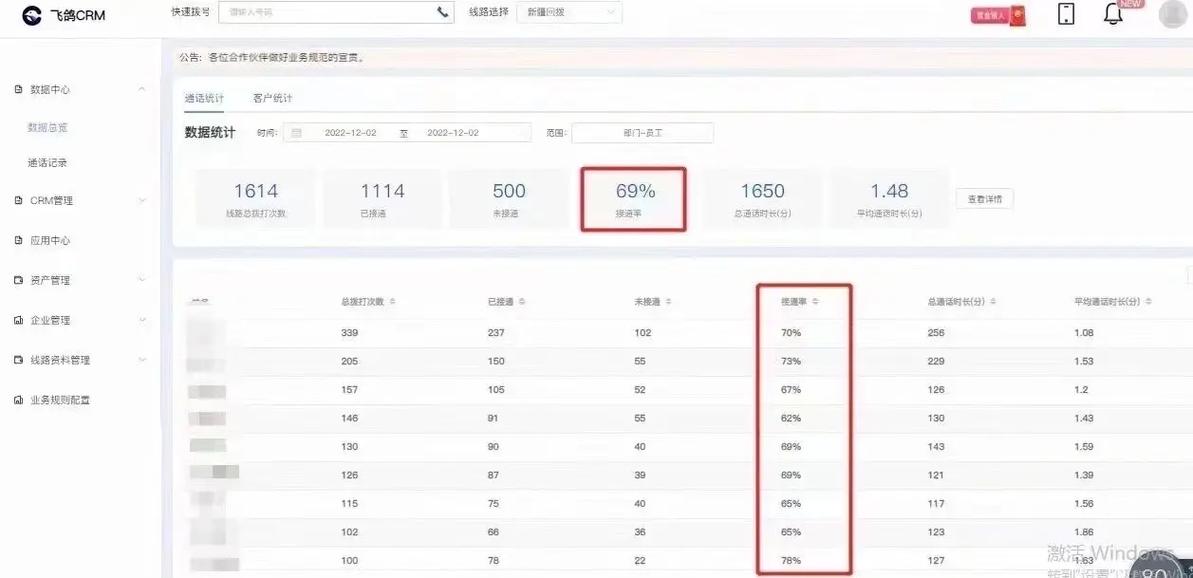This screenshot has width=1193, height=578.
Task: Click the 查看详情 button
Action: click(984, 198)
